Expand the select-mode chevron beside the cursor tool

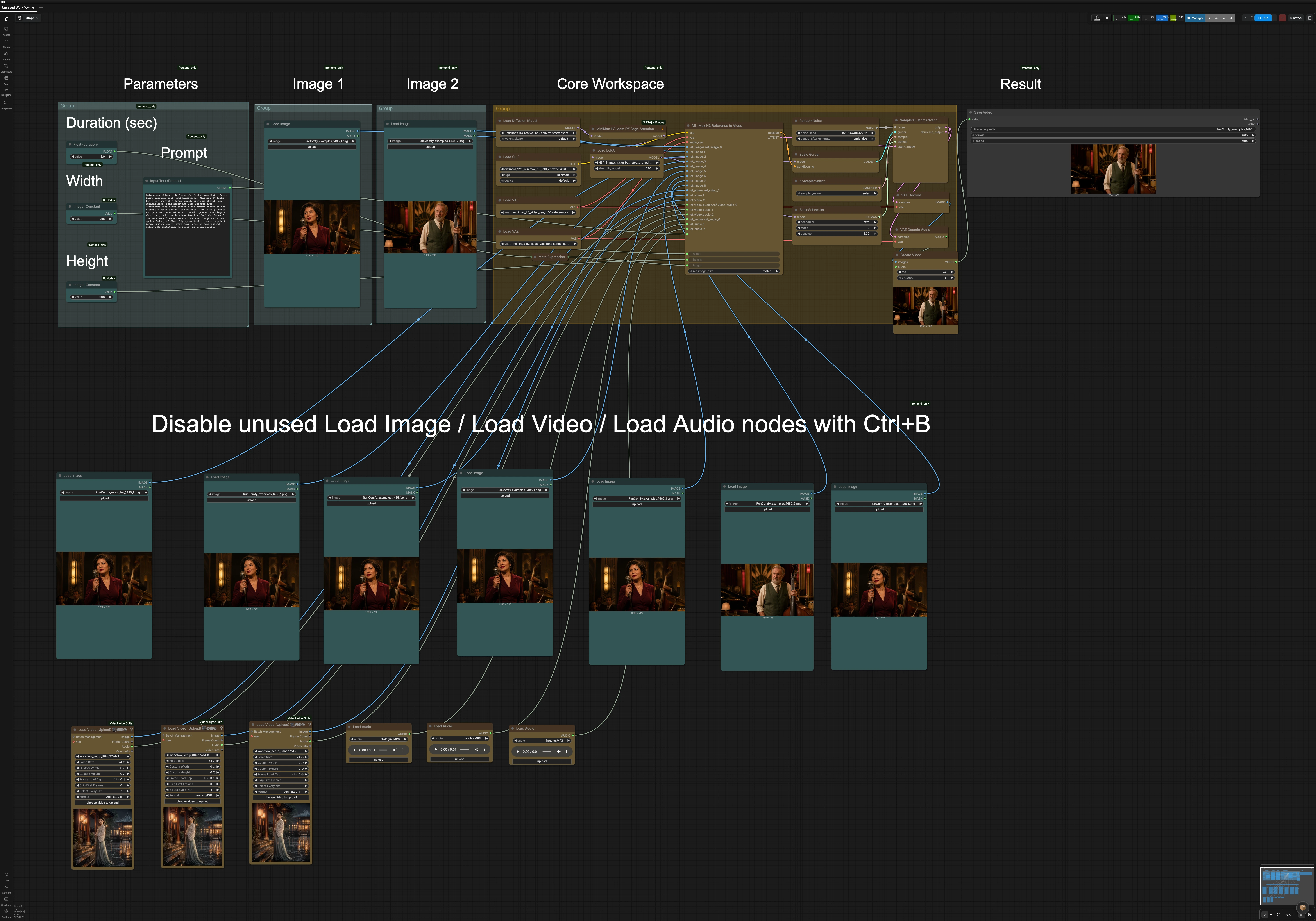(1271, 915)
